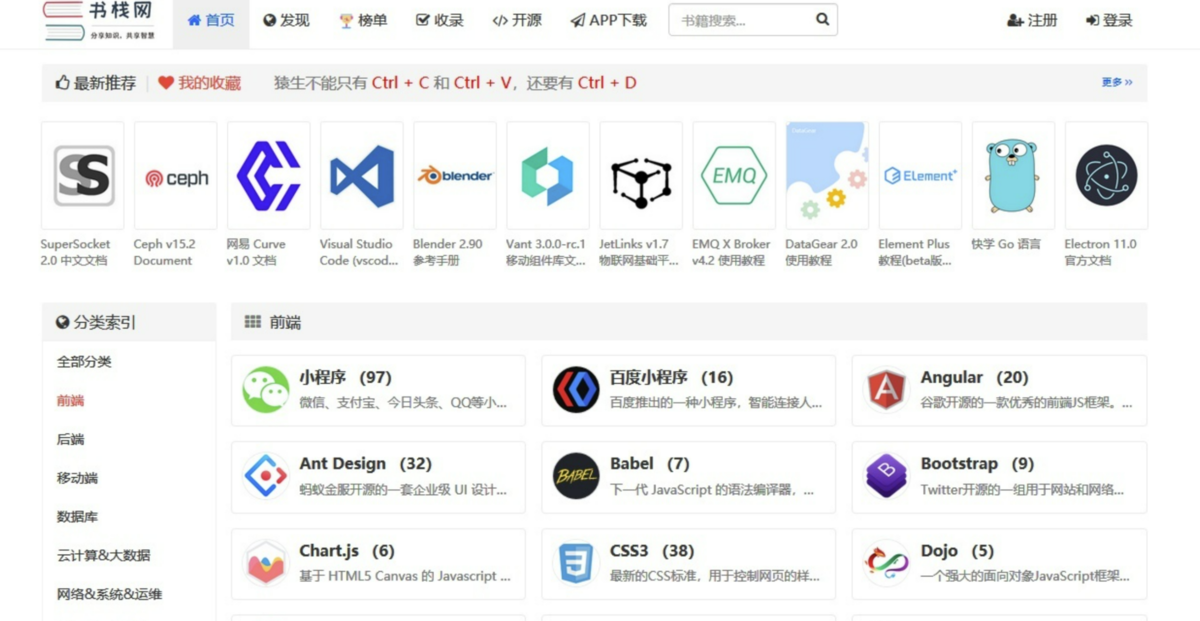The height and width of the screenshot is (621, 1200).
Task: Open the Visual Studio Code 参考手册 thumbnail
Action: [361, 174]
